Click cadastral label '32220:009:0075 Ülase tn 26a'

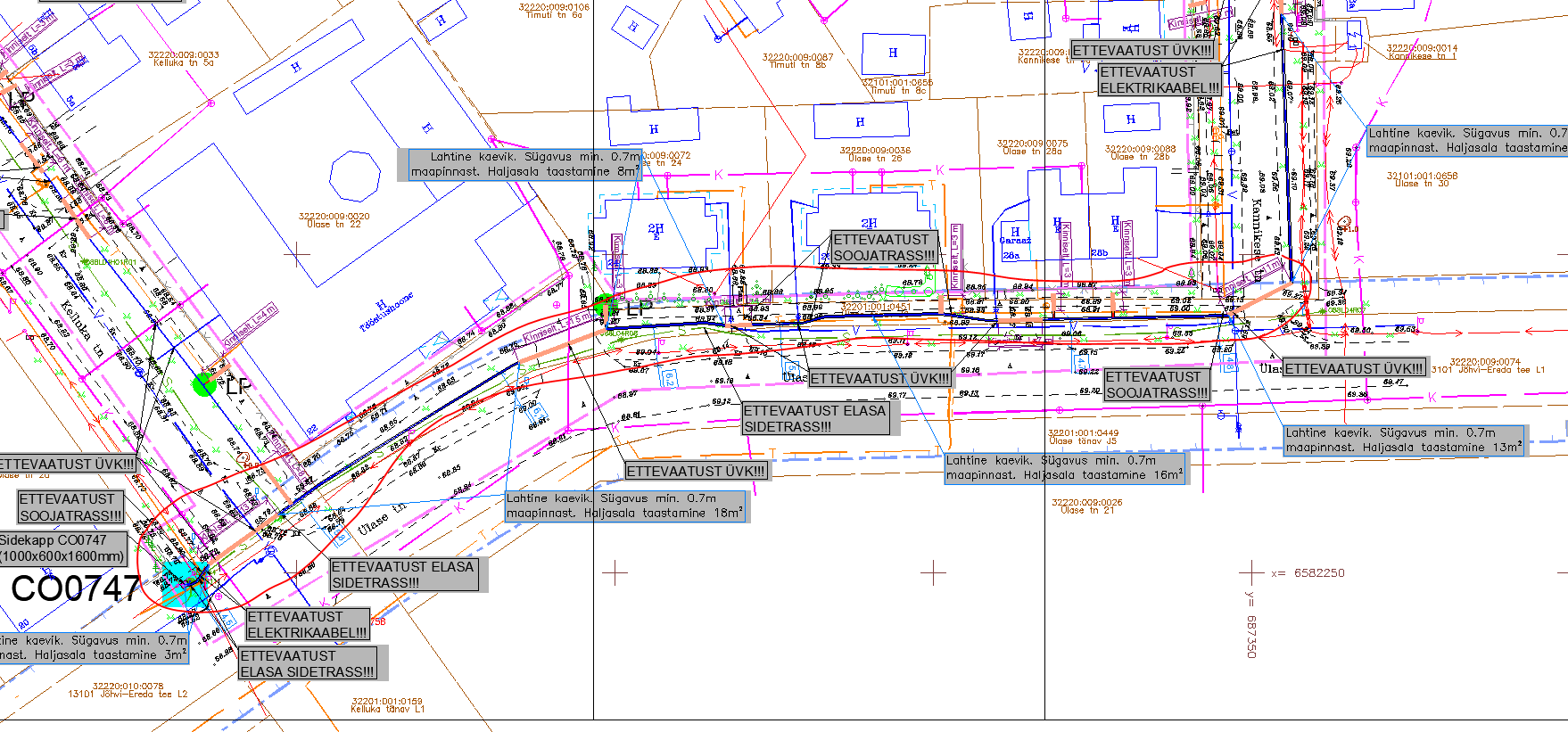click(1032, 147)
